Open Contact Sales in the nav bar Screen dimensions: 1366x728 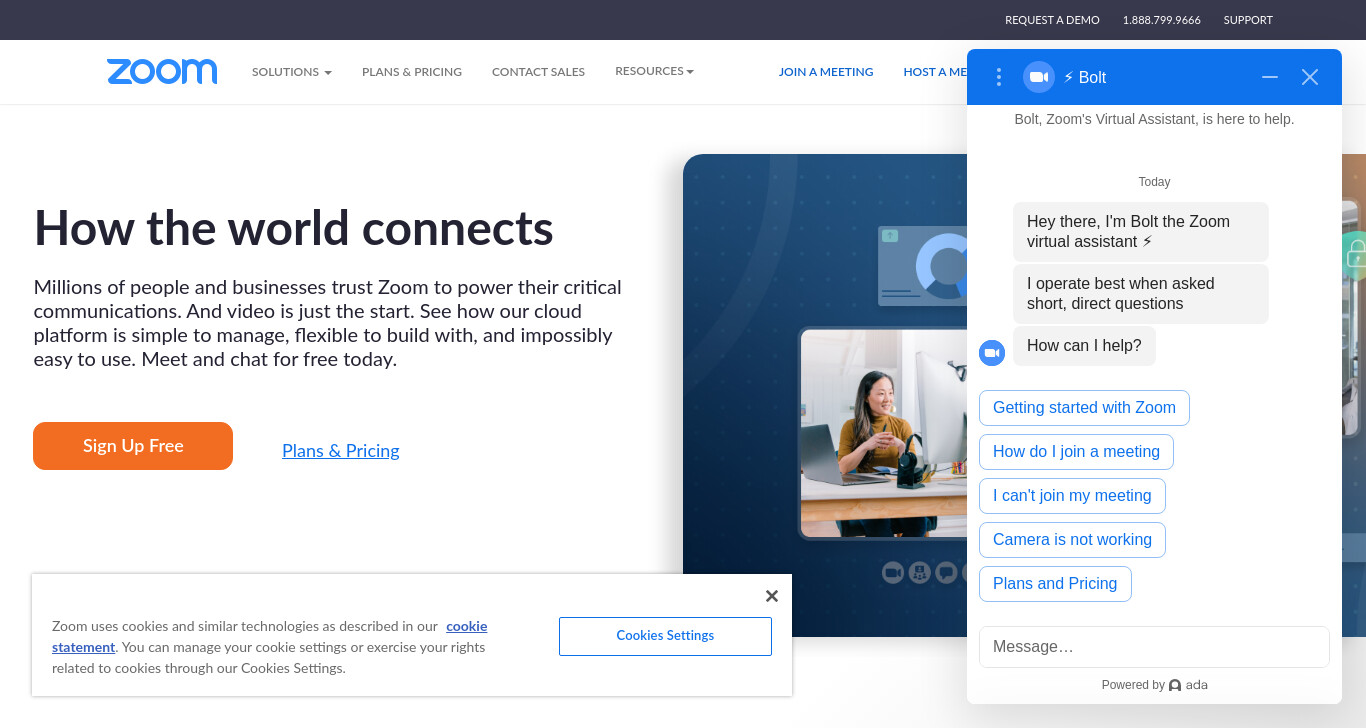(538, 72)
